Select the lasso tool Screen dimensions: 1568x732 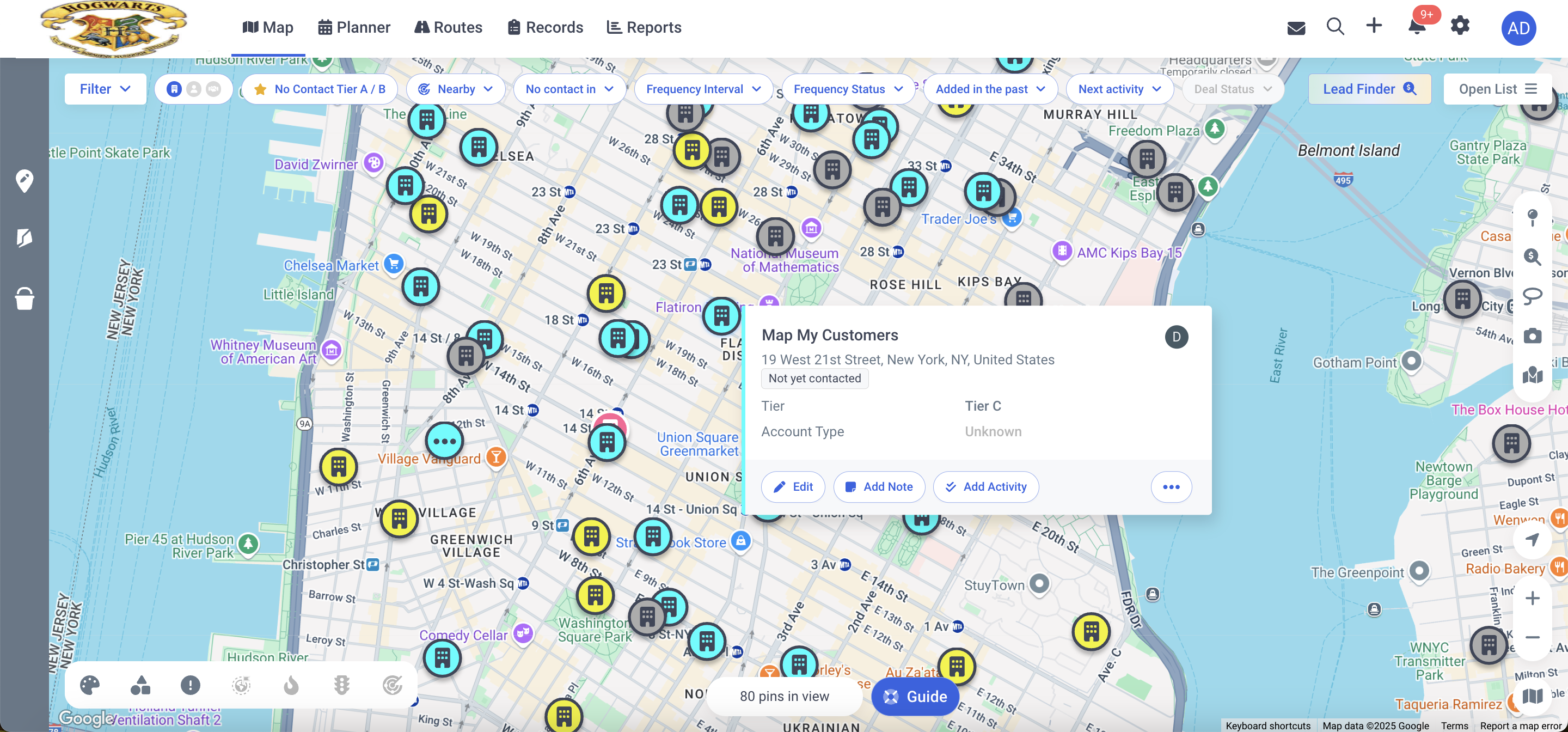coord(1532,297)
